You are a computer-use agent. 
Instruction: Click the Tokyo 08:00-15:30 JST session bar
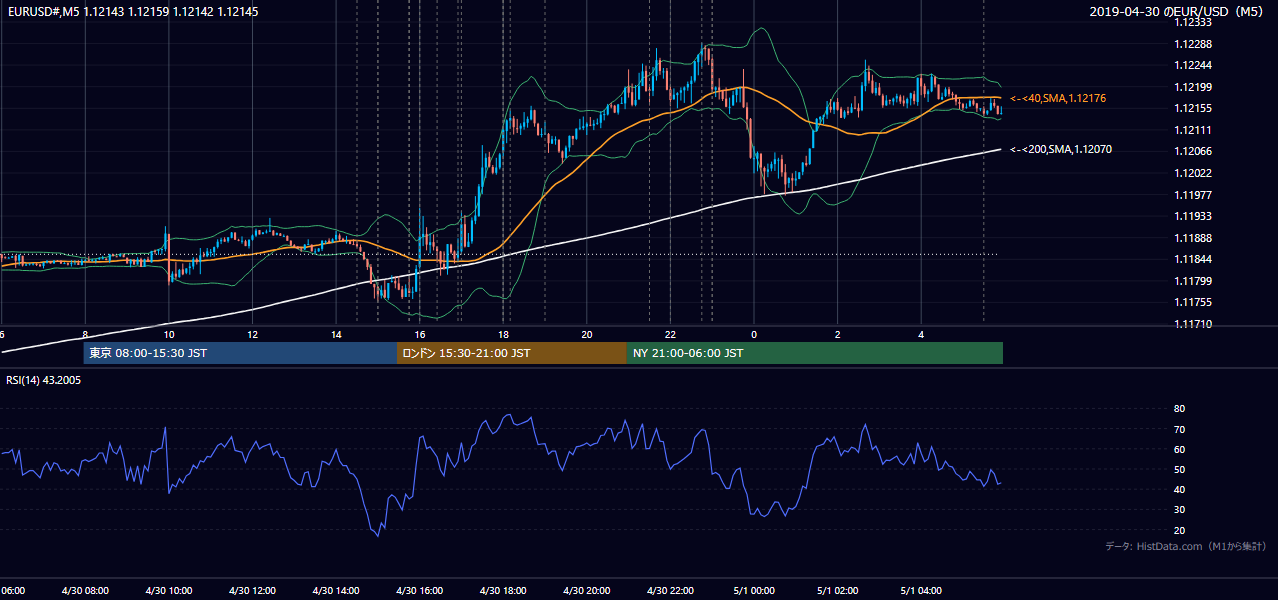pyautogui.click(x=240, y=353)
